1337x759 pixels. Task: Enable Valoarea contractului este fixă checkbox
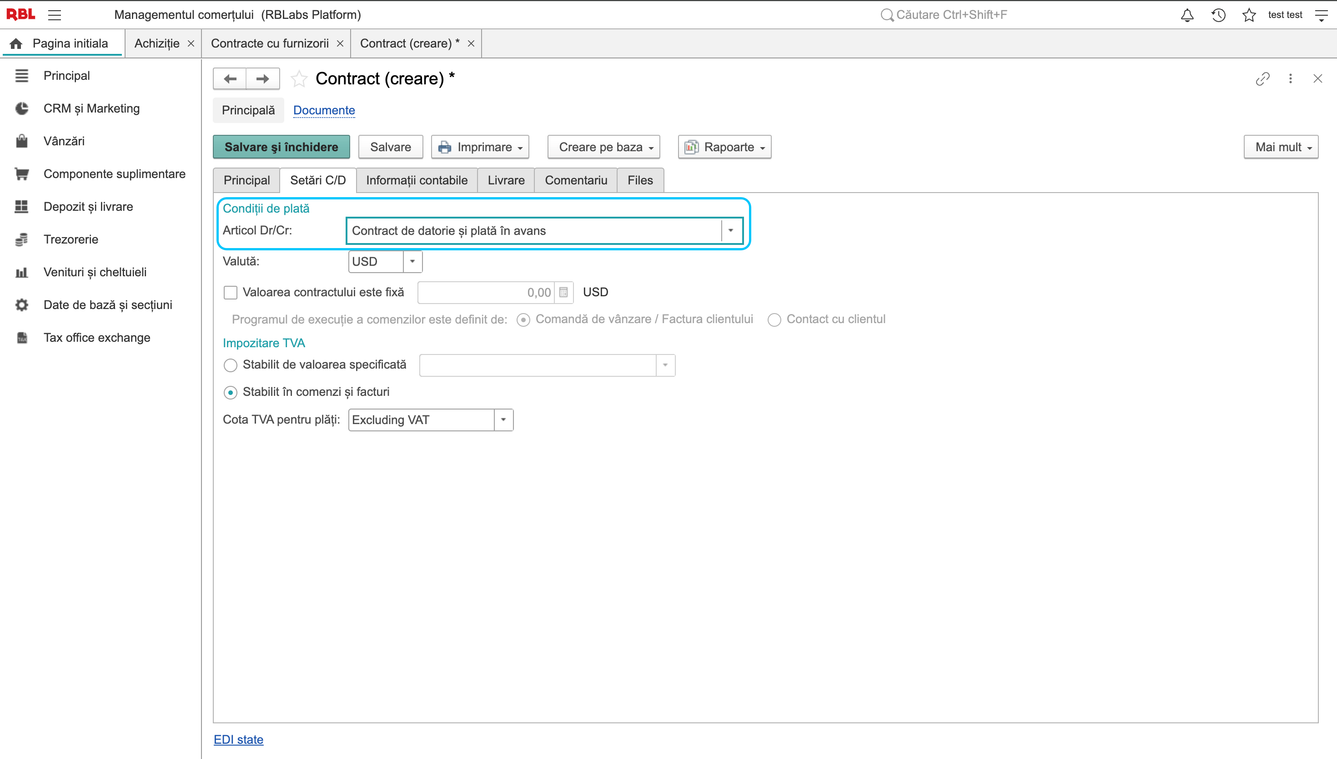click(230, 292)
